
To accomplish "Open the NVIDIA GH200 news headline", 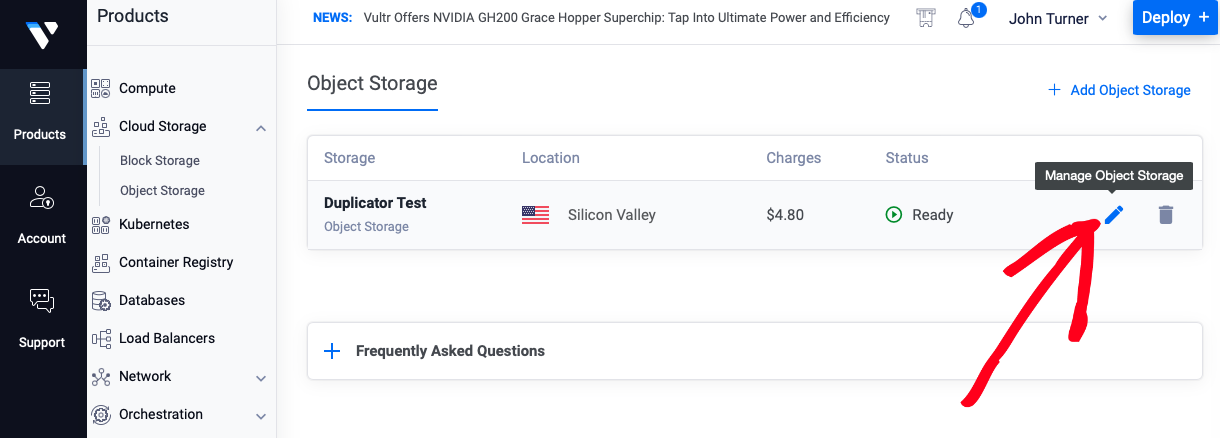I will tap(627, 18).
